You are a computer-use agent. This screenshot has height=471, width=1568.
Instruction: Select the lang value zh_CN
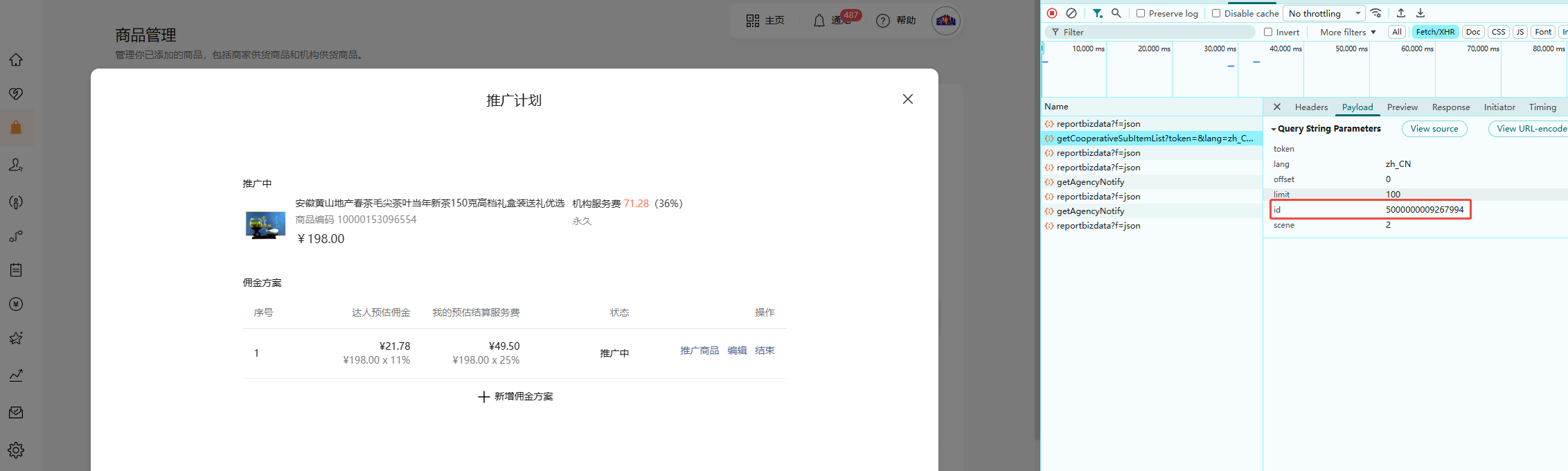click(x=1398, y=164)
